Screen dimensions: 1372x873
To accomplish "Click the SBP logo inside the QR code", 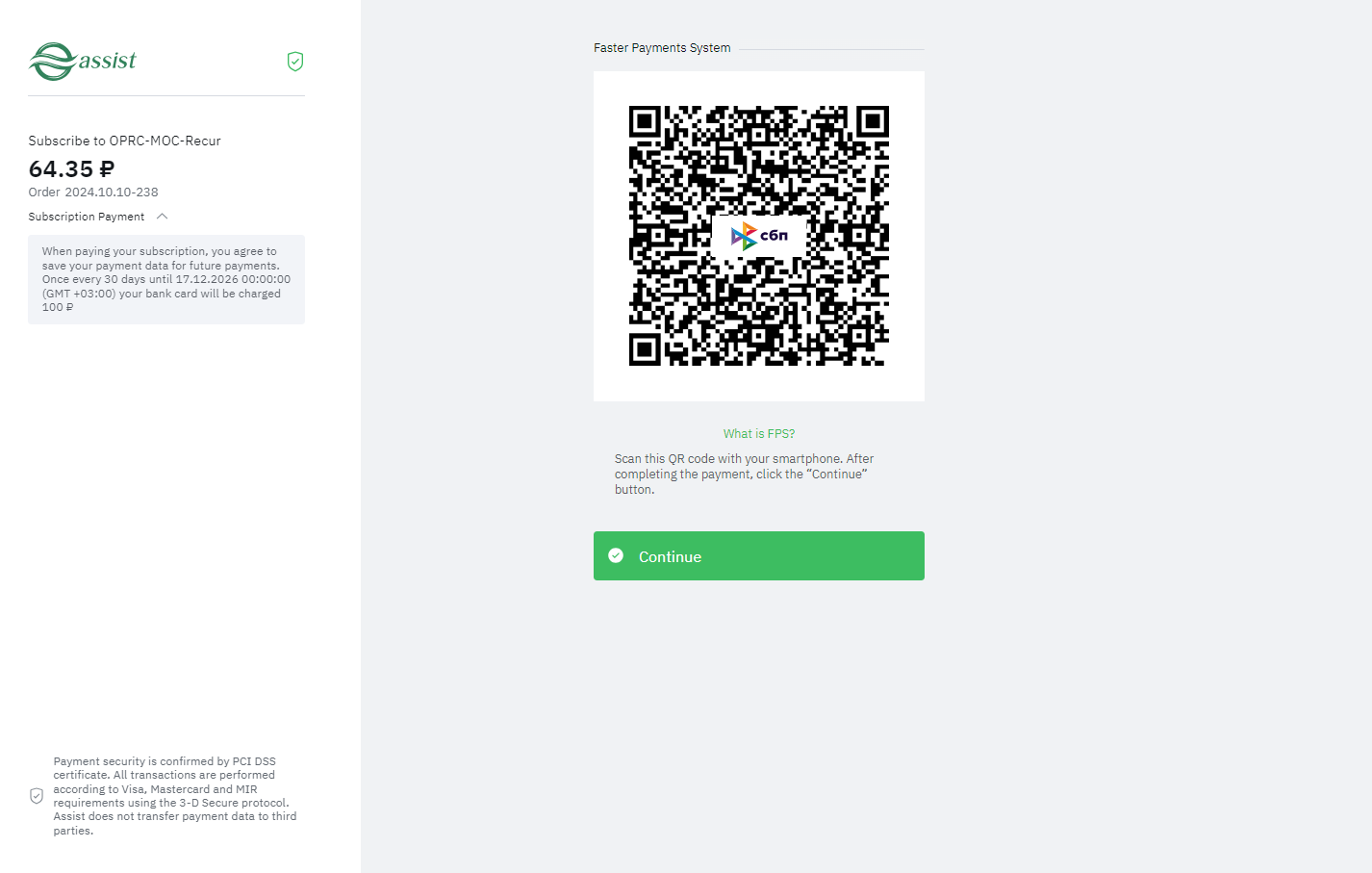I will tap(759, 236).
